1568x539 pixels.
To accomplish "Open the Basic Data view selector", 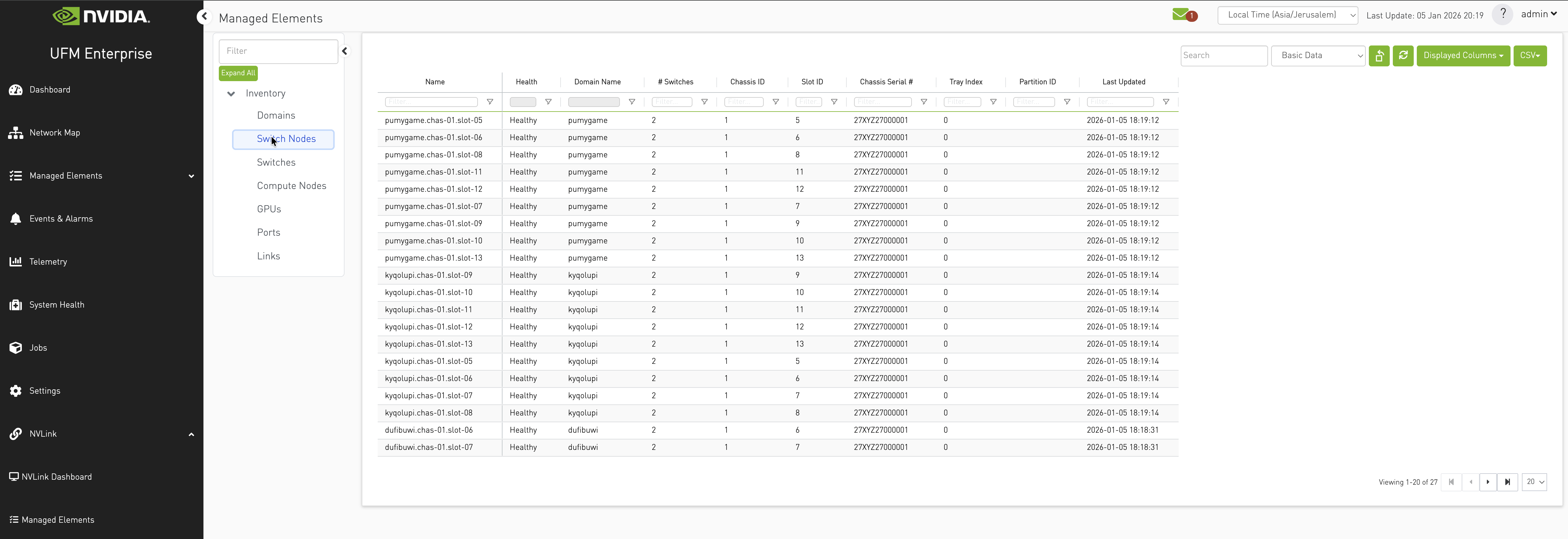I will click(1318, 55).
